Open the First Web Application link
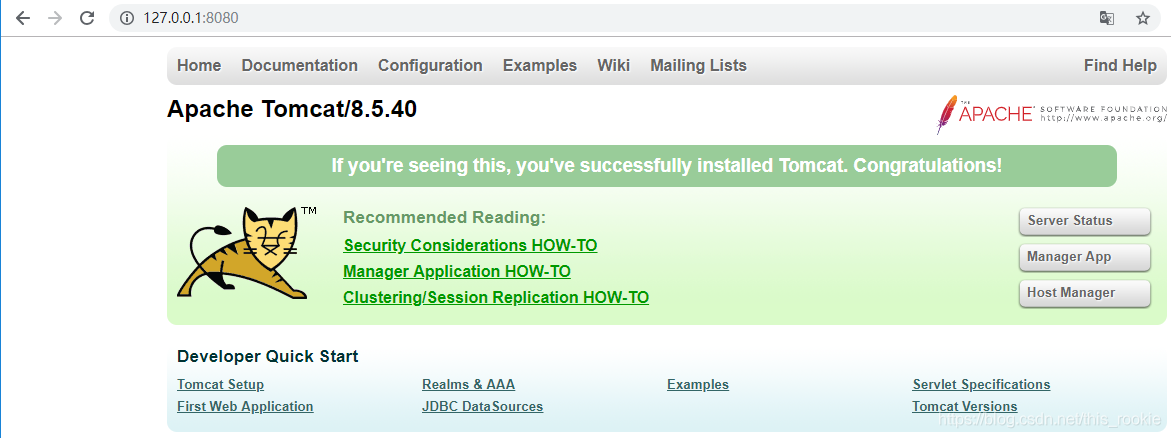This screenshot has width=1171, height=438. (x=245, y=407)
